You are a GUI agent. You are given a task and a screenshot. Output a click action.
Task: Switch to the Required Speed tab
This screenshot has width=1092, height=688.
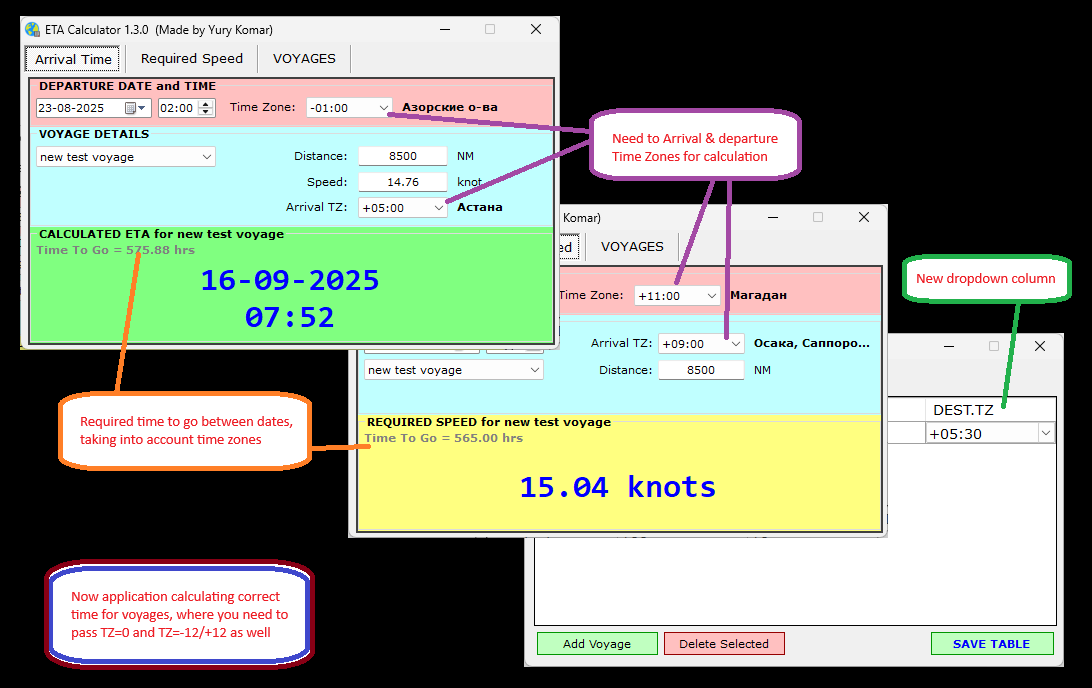[191, 59]
